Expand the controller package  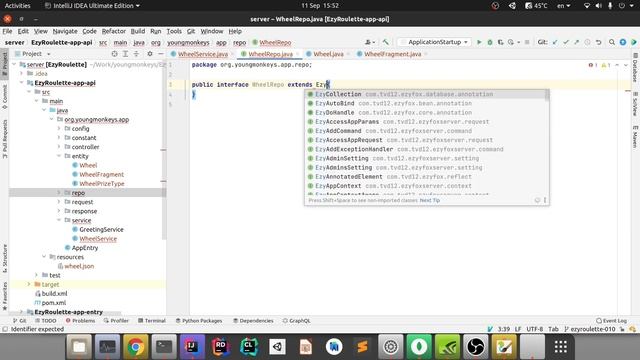click(59, 147)
